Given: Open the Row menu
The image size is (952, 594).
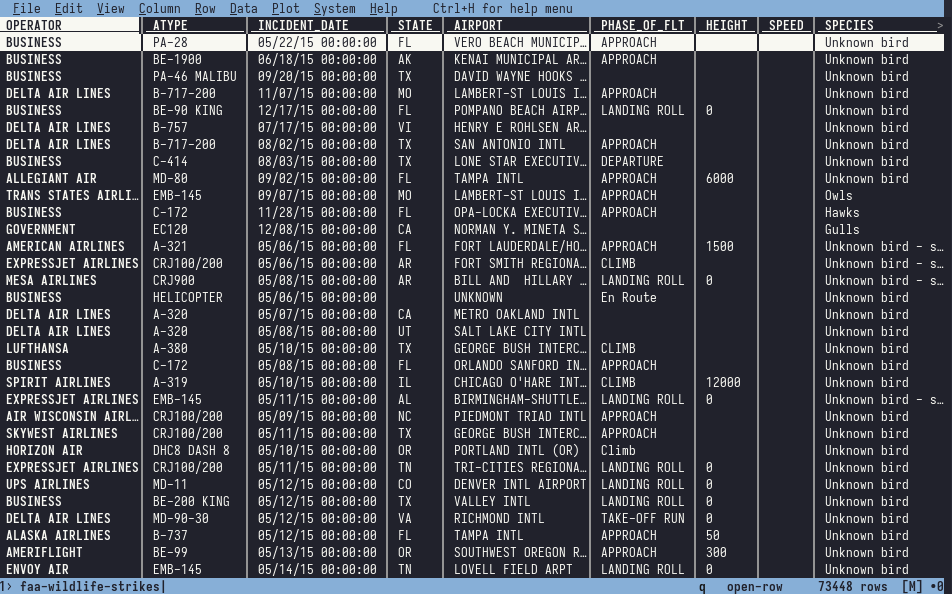Looking at the screenshot, I should (x=205, y=9).
